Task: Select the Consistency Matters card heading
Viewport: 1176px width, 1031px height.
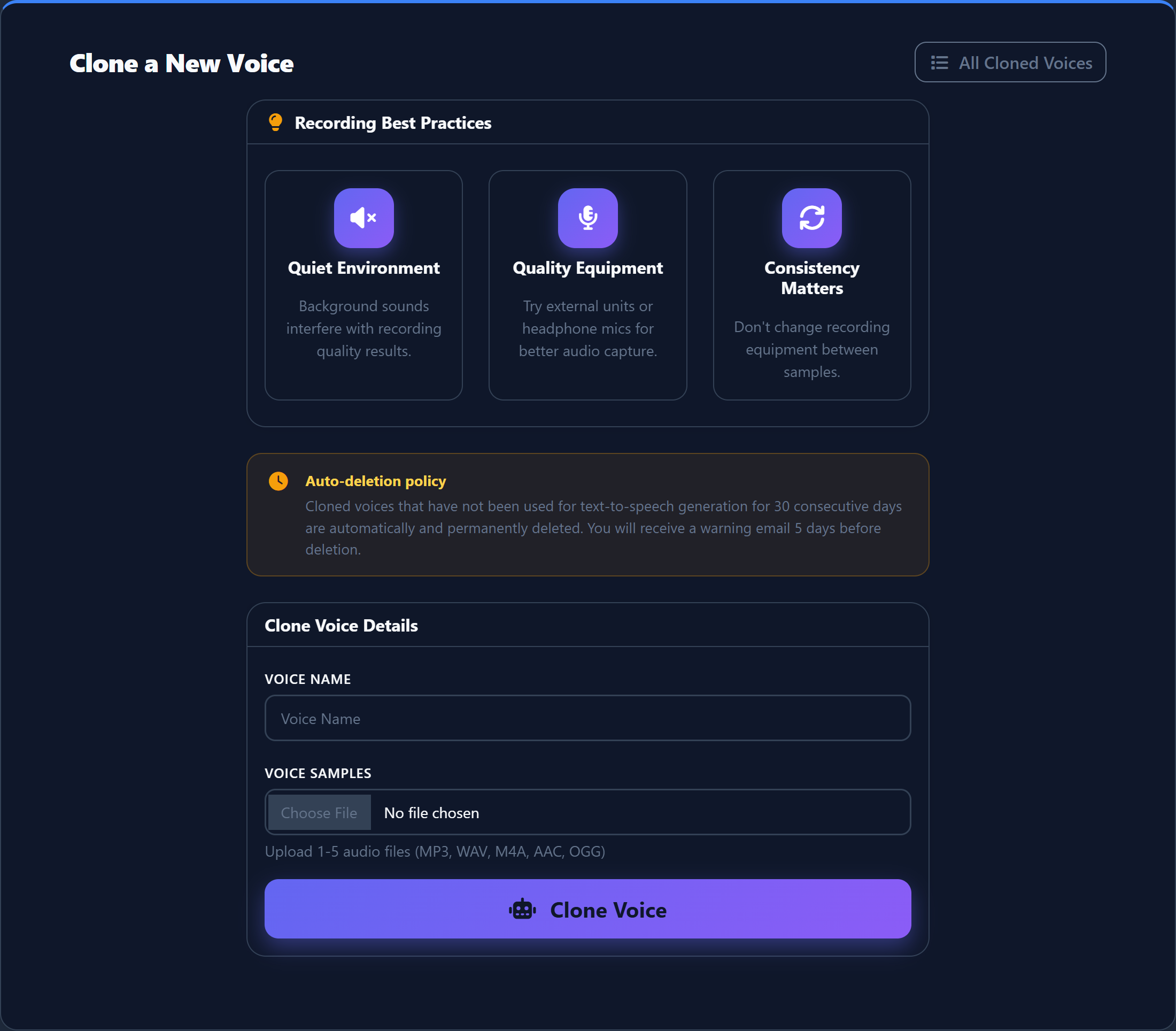Action: coord(811,278)
